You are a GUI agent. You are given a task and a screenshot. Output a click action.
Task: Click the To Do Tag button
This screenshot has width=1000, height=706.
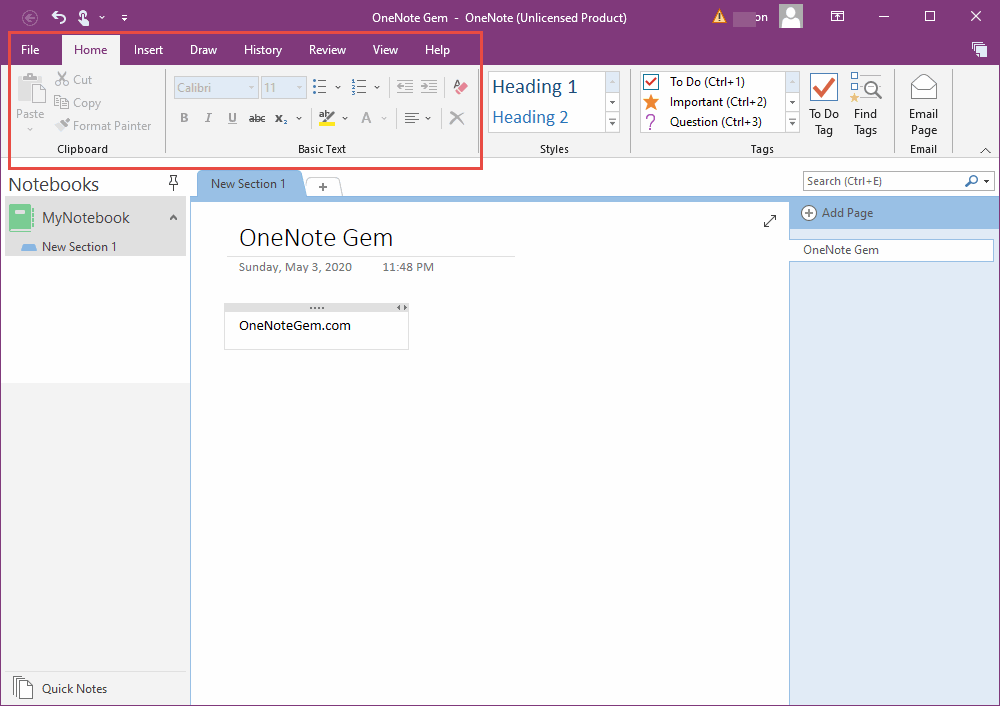pyautogui.click(x=823, y=104)
